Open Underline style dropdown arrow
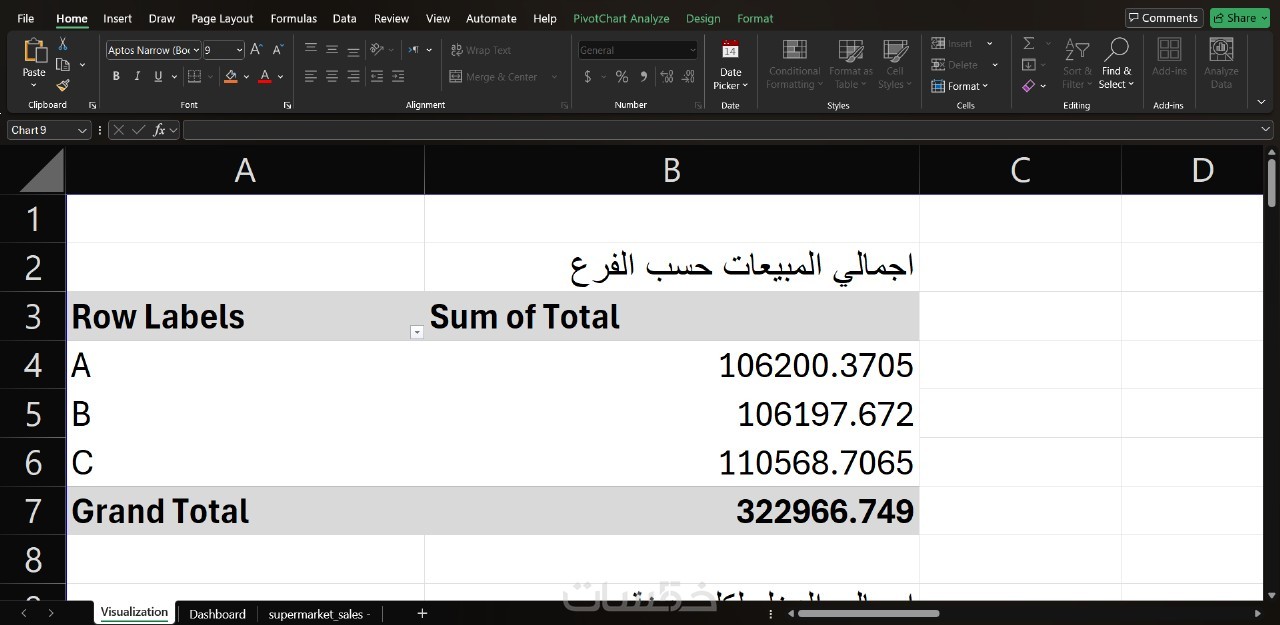This screenshot has height=625, width=1280. pos(174,77)
